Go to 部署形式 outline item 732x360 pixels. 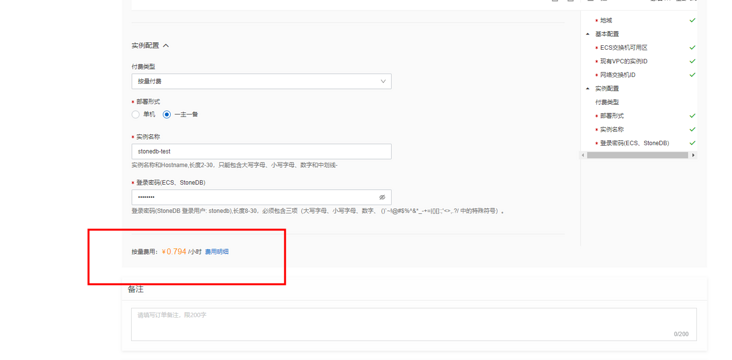612,116
